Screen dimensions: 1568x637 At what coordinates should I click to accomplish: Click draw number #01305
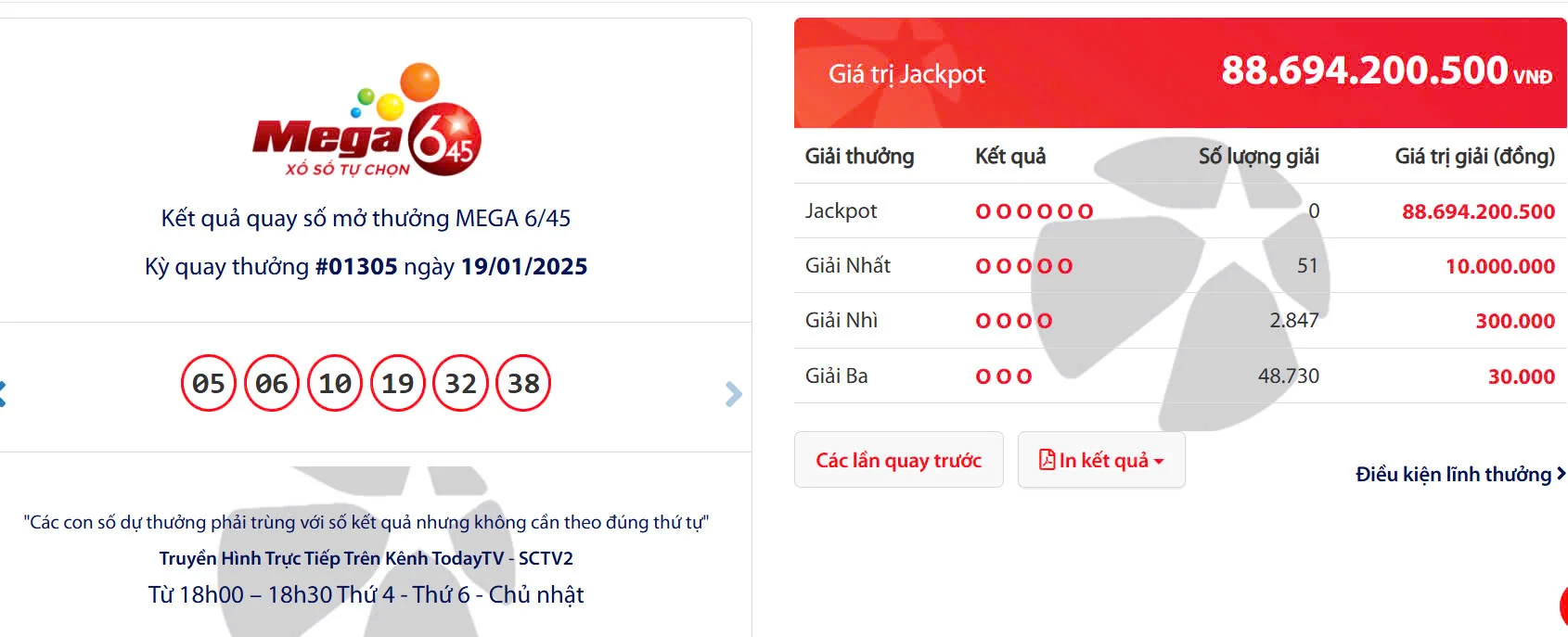pos(358,266)
